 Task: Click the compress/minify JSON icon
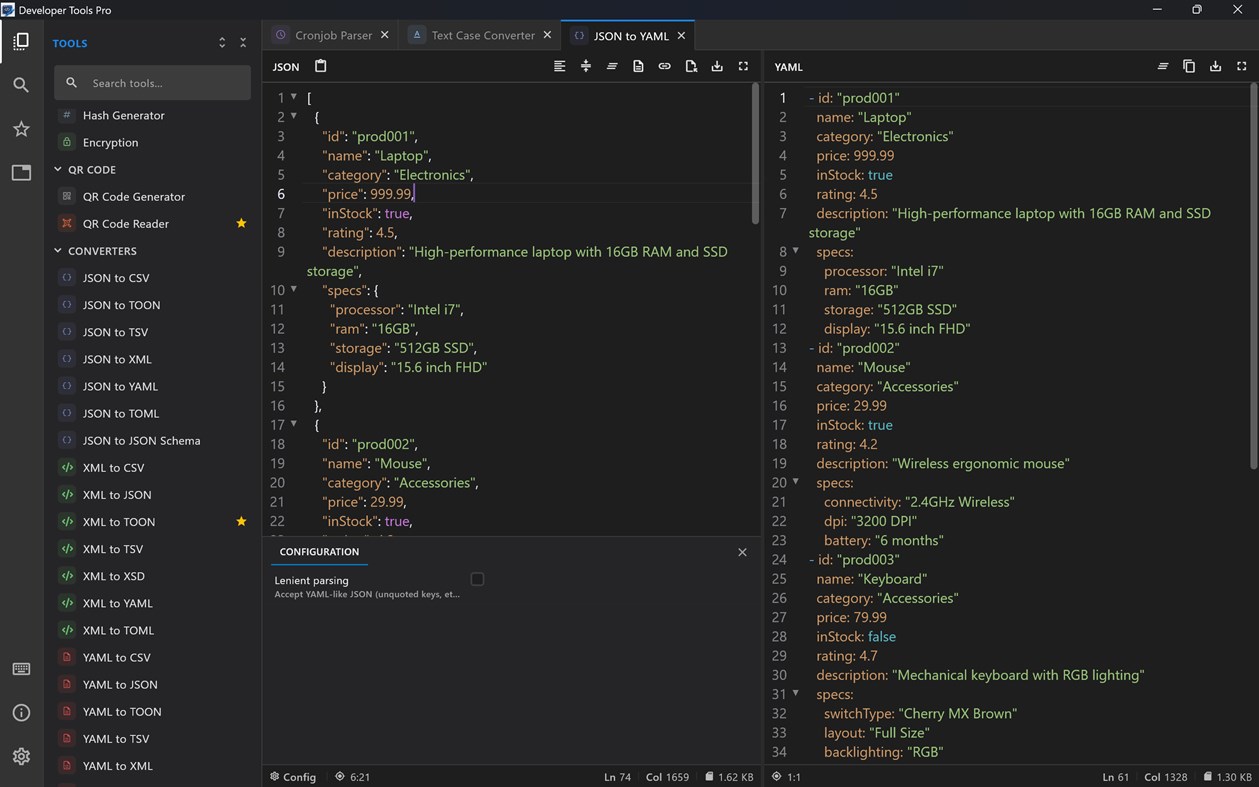click(x=586, y=66)
